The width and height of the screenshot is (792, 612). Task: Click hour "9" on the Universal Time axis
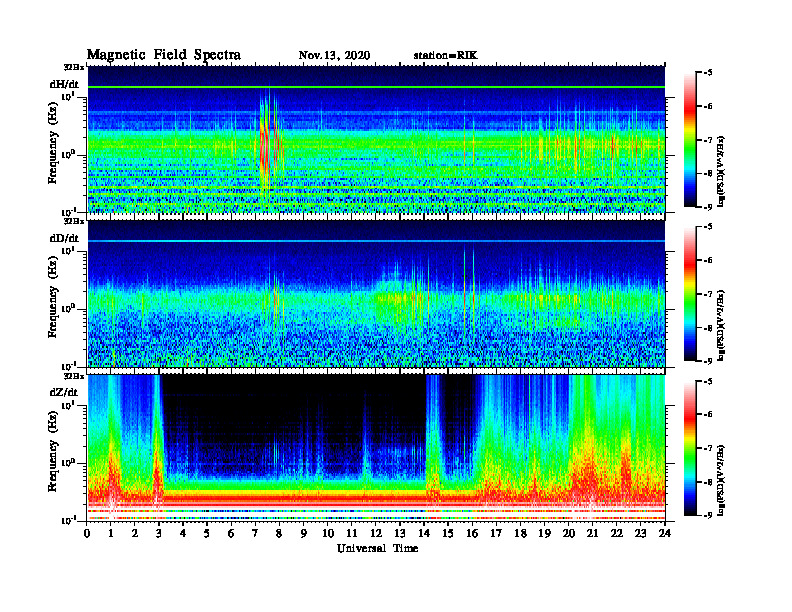click(x=304, y=533)
